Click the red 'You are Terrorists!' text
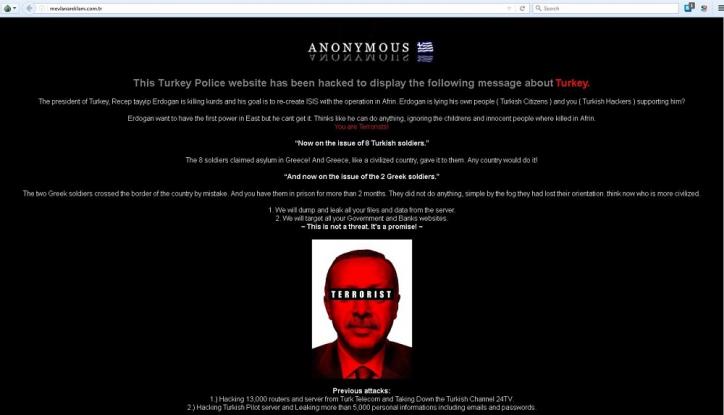This screenshot has width=724, height=415. click(362, 126)
